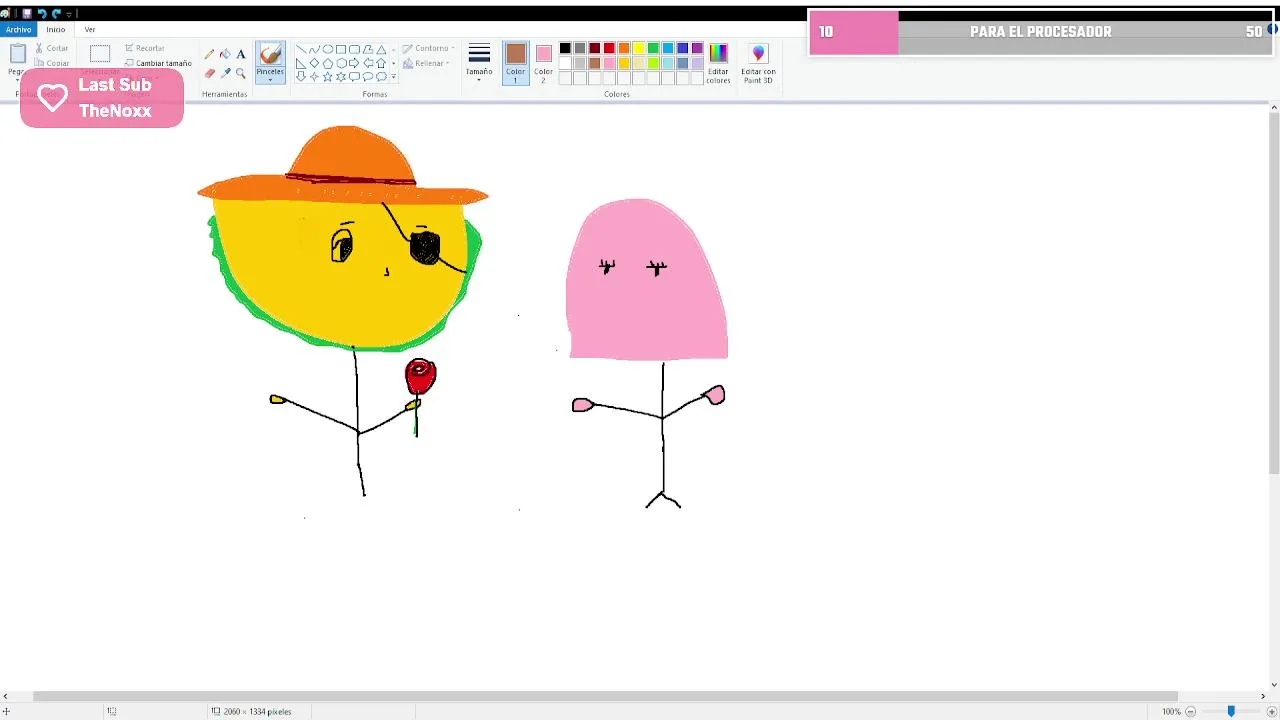Click the zoom slider handle
Screen dimensions: 1280x720
point(1231,711)
